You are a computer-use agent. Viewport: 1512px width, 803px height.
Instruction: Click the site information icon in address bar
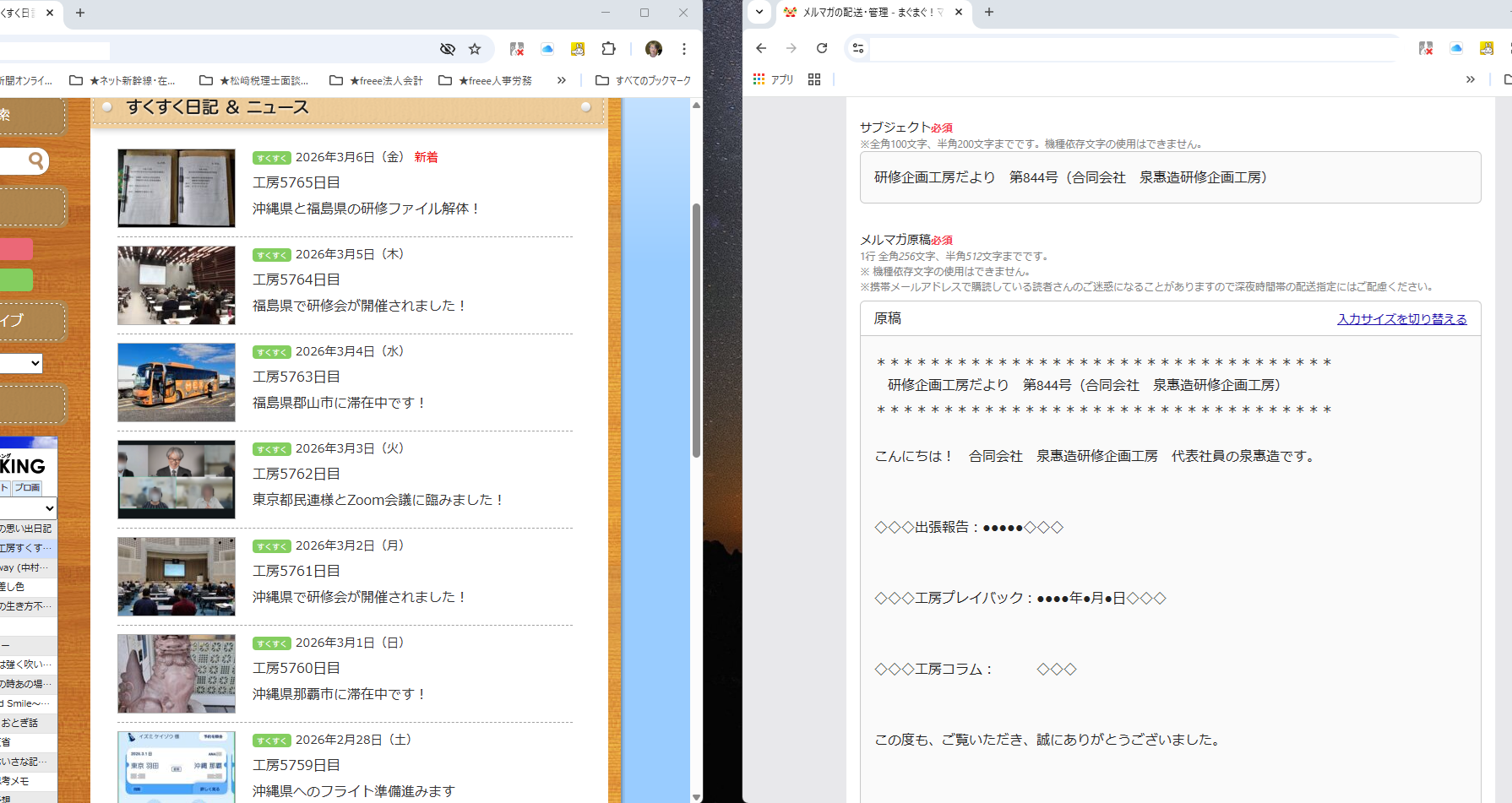click(858, 48)
